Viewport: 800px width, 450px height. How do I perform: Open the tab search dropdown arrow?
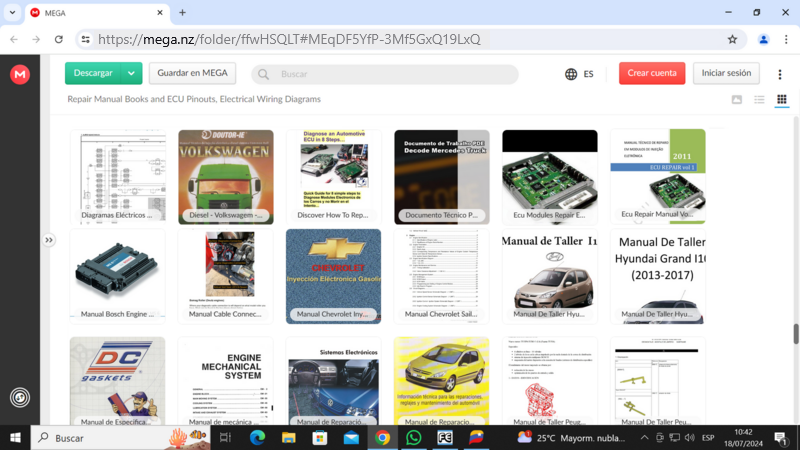tap(12, 13)
